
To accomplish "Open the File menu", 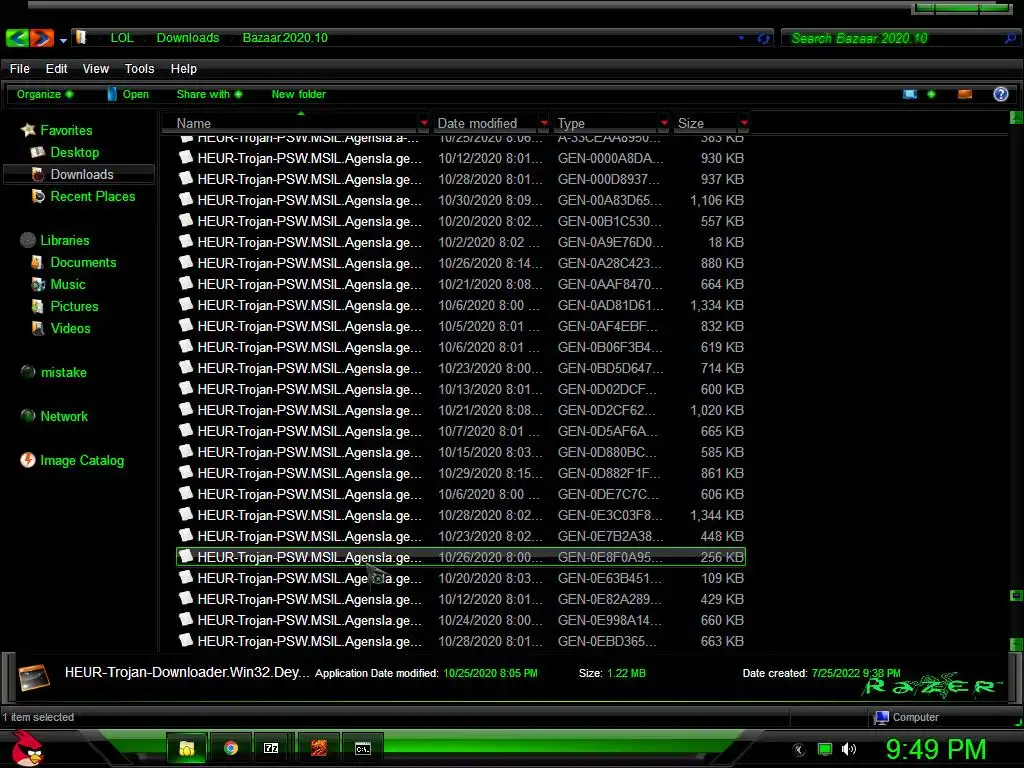I will (20, 69).
